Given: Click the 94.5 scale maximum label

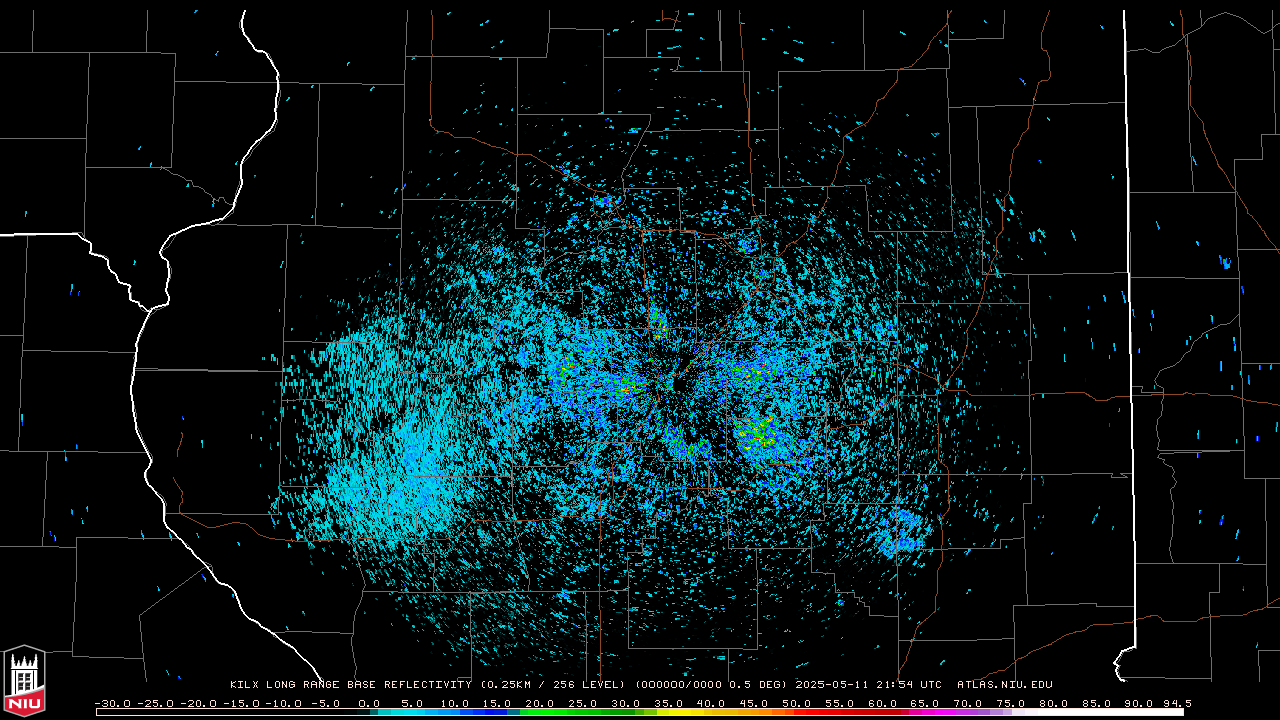Looking at the screenshot, I should (x=1178, y=703).
